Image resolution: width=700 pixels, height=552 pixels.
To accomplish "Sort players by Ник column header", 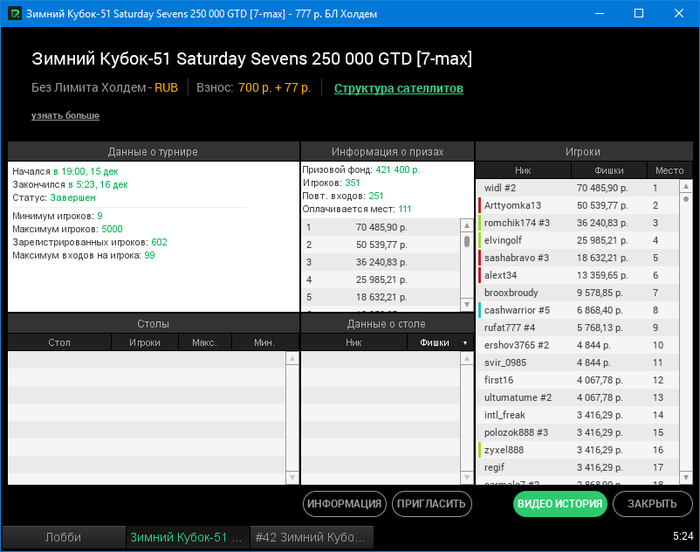I will tap(523, 171).
